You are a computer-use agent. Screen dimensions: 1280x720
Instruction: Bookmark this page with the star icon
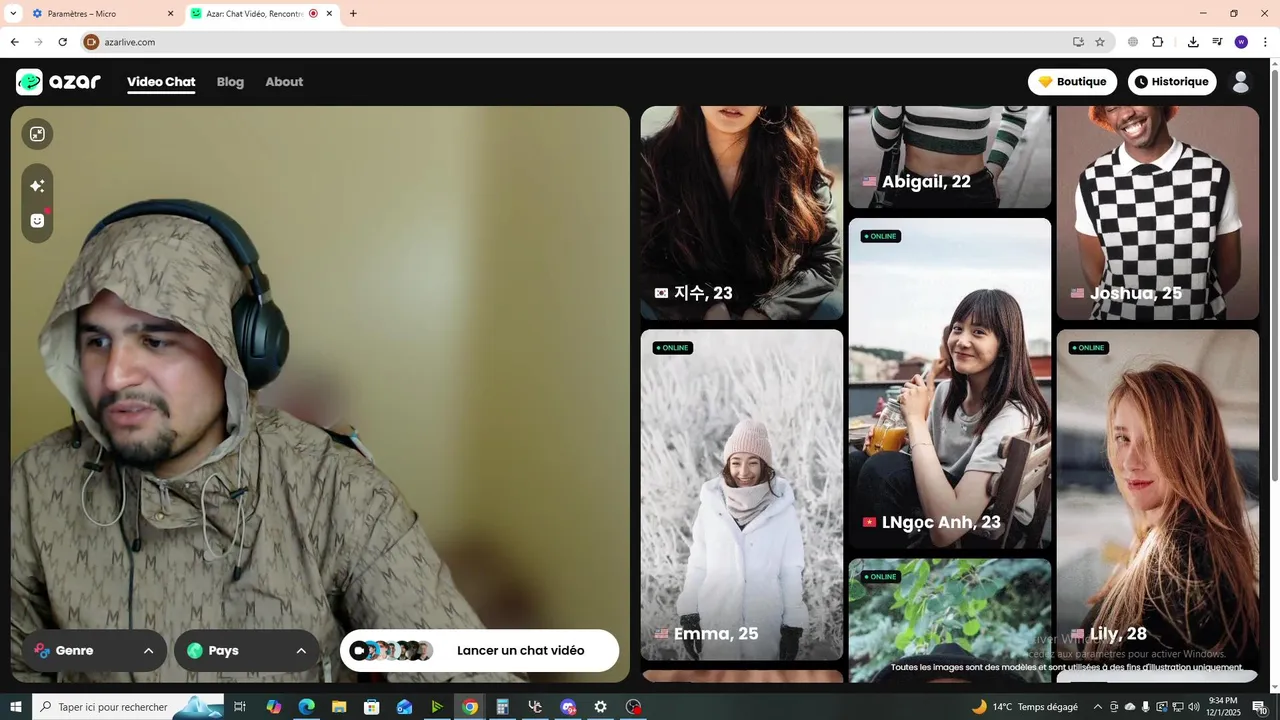pos(1100,42)
